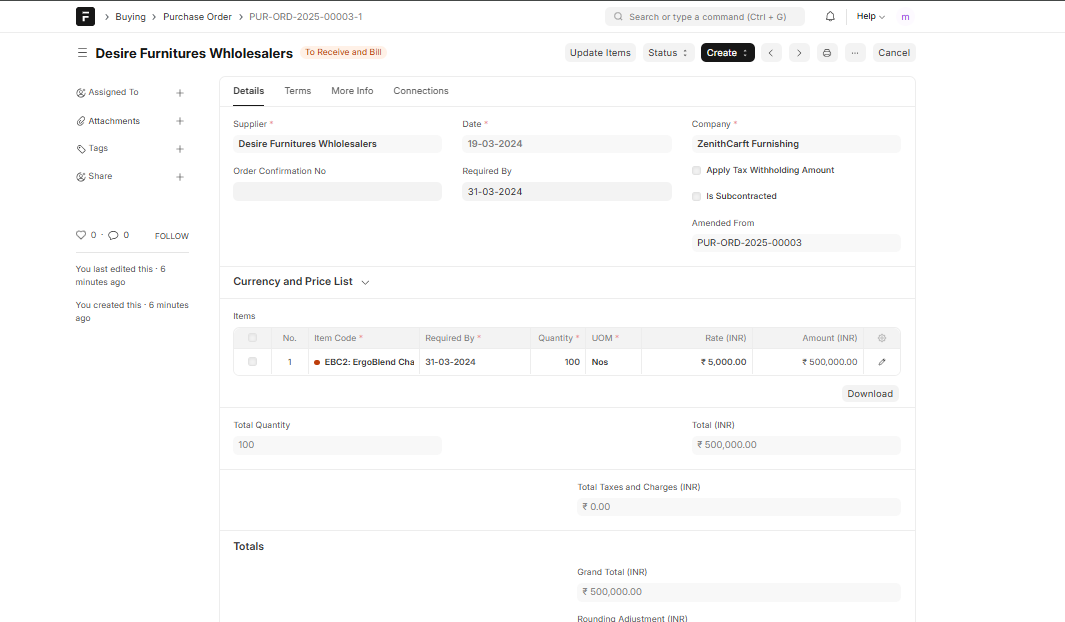The image size is (1065, 622).
Task: Click the Assigned To icon
Action: tap(81, 92)
